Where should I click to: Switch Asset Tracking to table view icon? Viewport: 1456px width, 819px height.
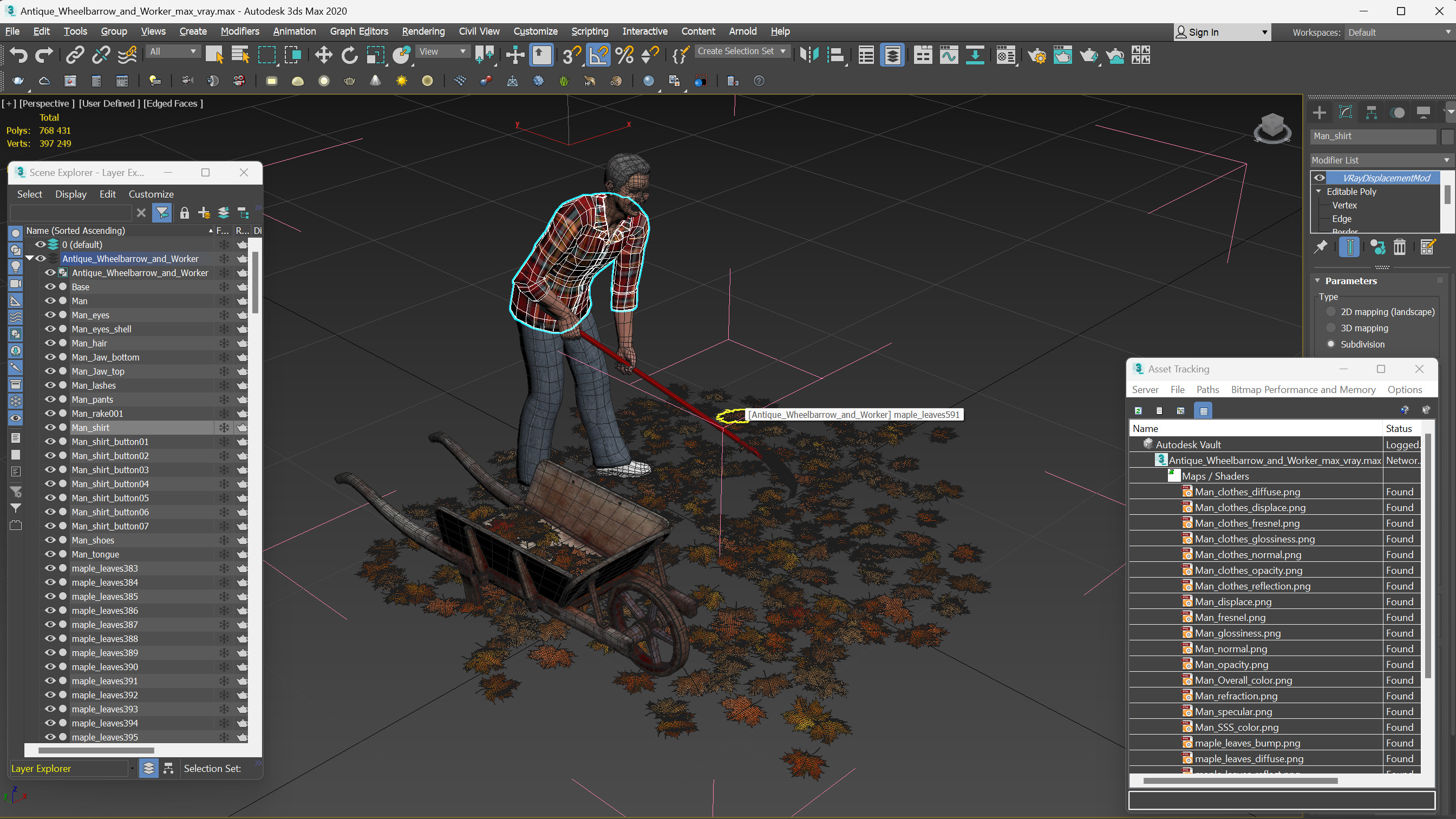coord(1203,411)
